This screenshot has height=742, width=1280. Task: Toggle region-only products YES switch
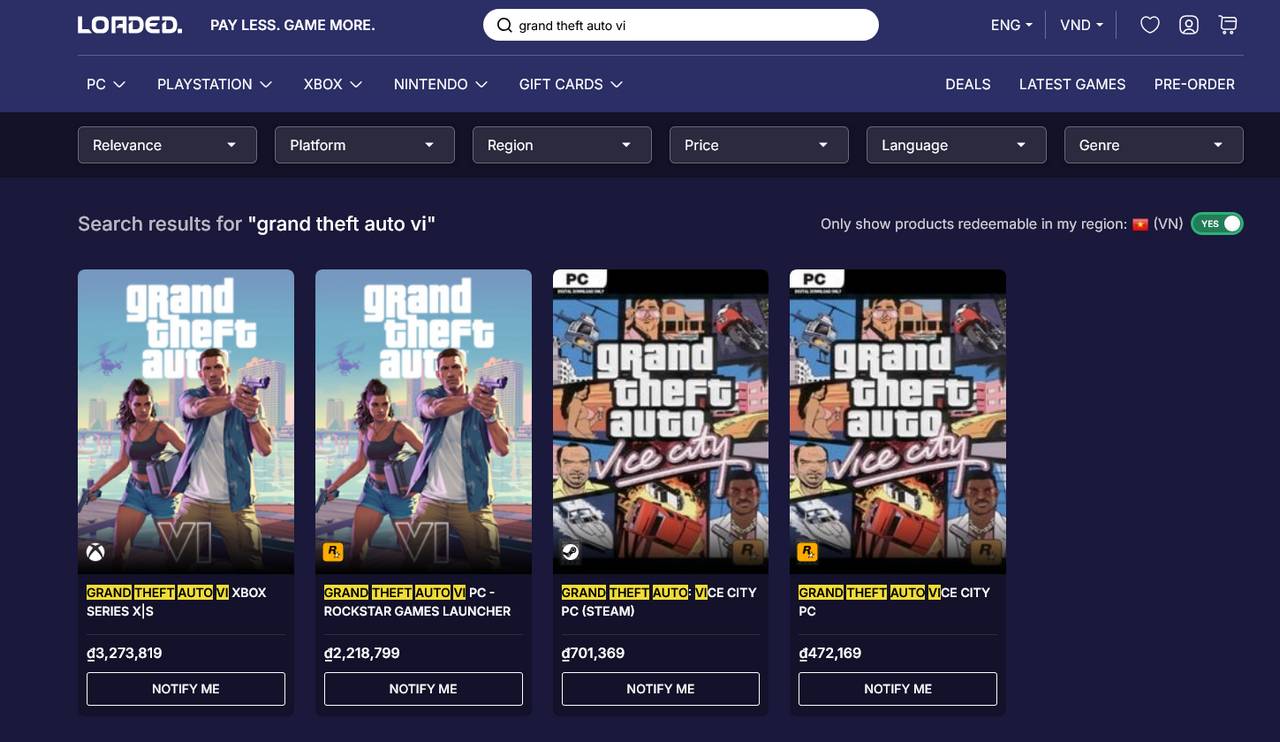(1217, 224)
